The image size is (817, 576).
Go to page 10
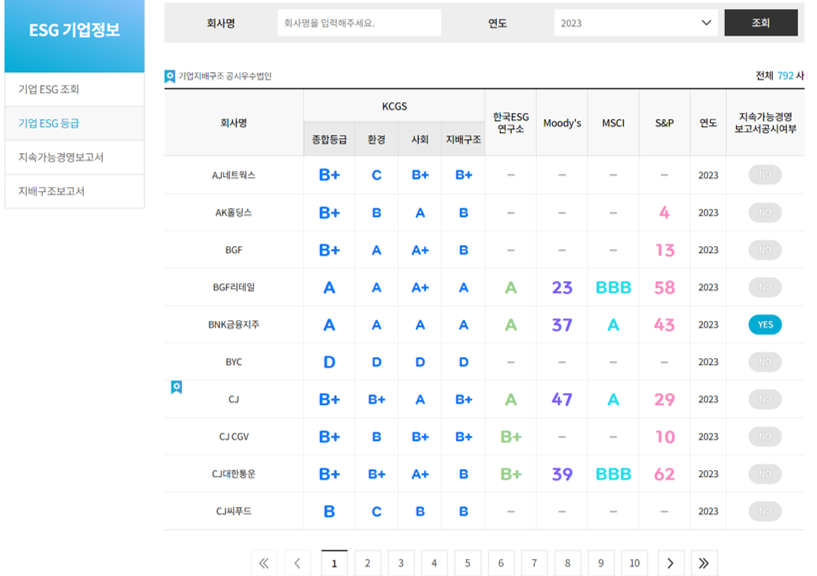click(x=634, y=563)
